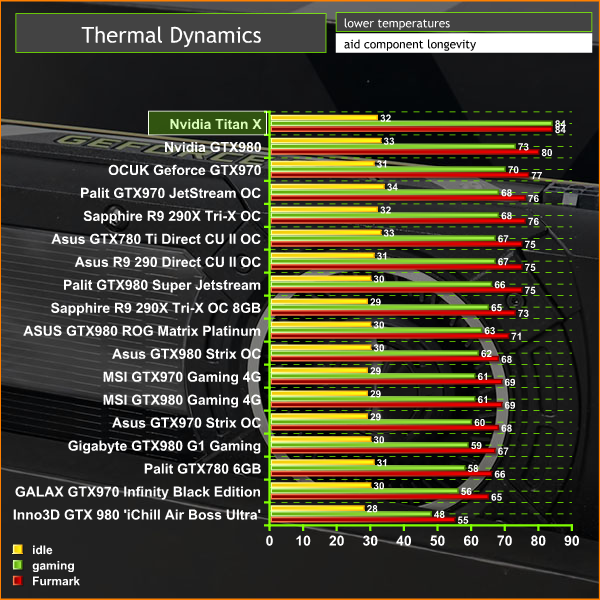Click the OCUK Geforce GTX970 label
Screen dimensions: 600x600
point(184,170)
